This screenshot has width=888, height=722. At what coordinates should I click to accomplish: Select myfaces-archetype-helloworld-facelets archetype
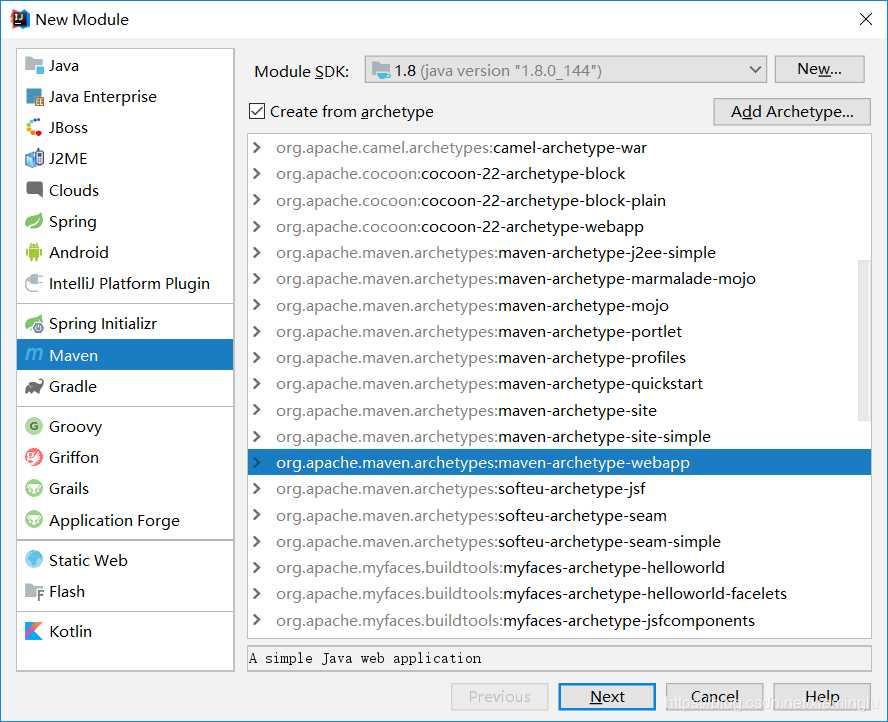[559, 593]
